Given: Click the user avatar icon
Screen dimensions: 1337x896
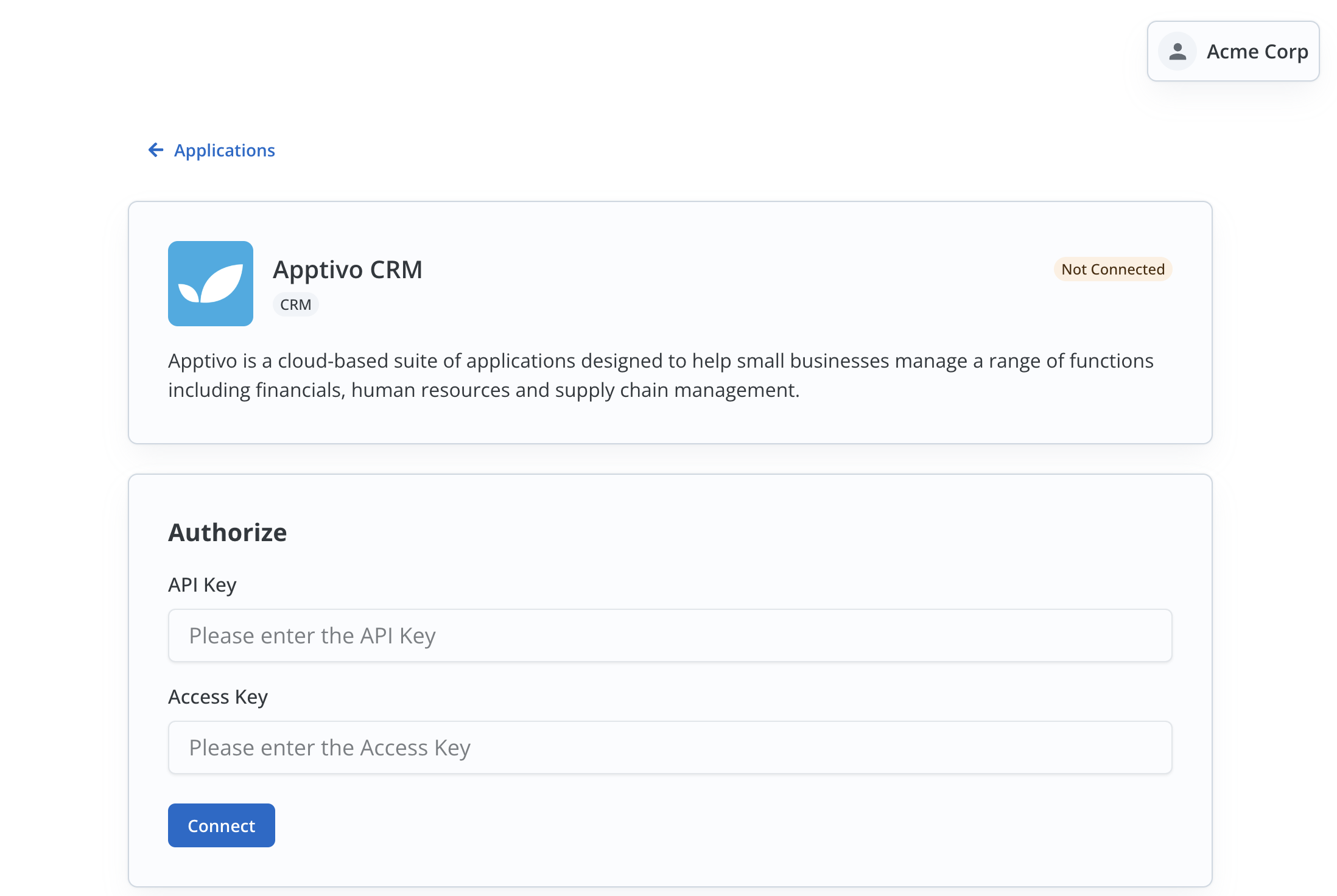Looking at the screenshot, I should pos(1177,52).
